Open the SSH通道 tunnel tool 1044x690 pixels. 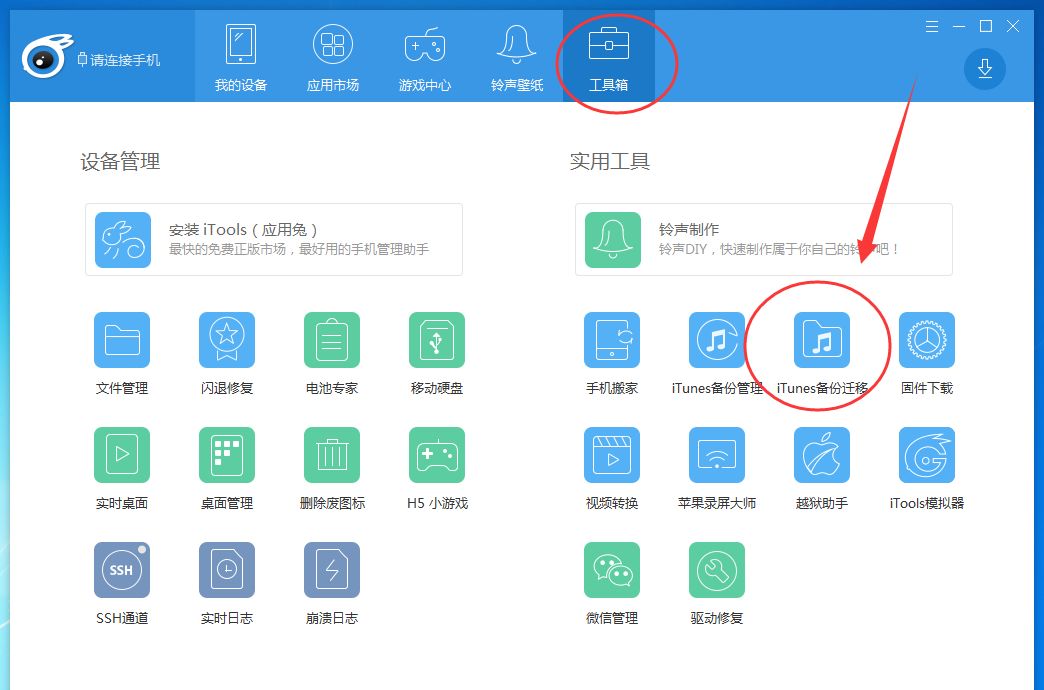click(x=122, y=571)
